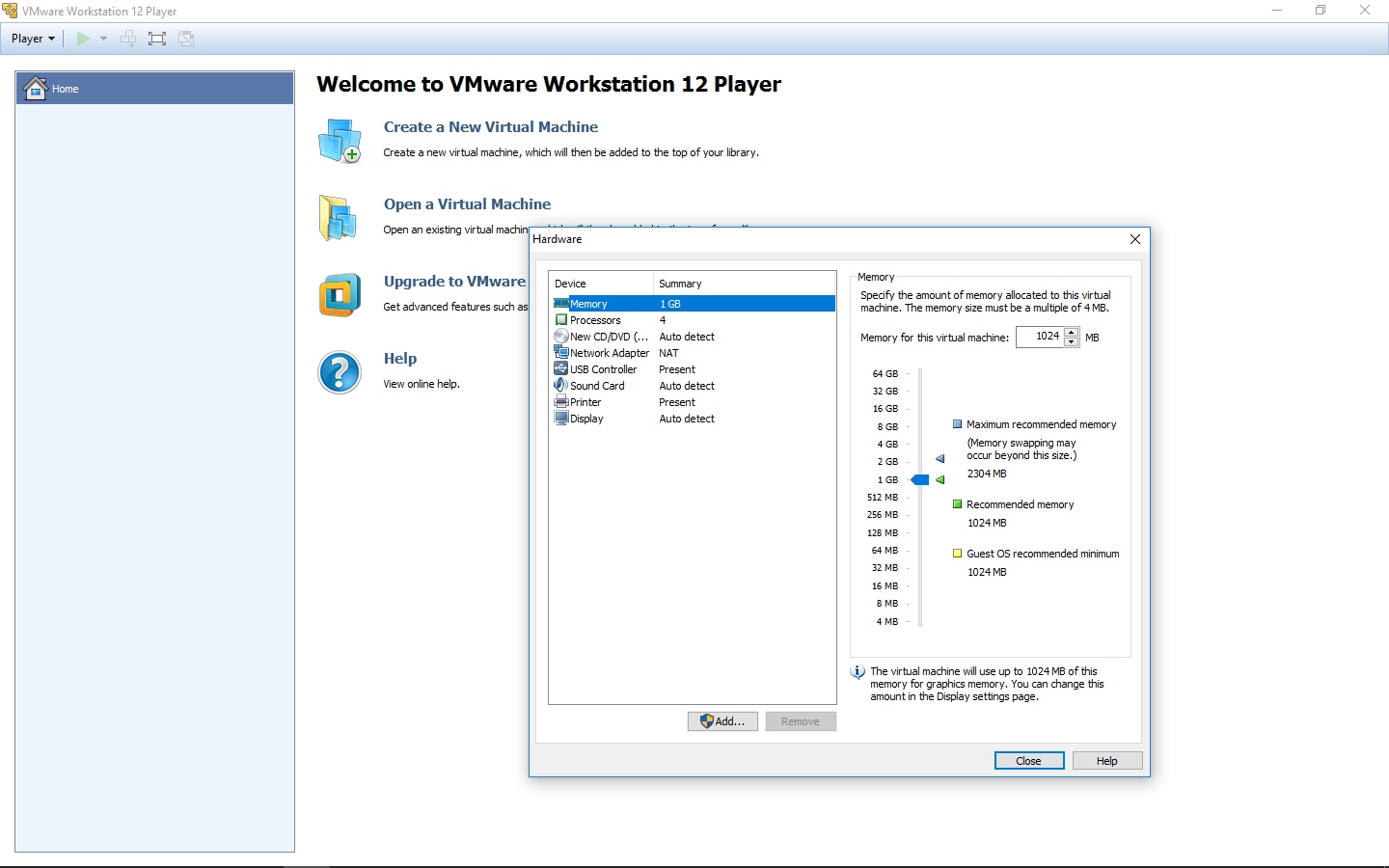Click the Create a New Virtual Machine icon
Screen dimensions: 1389x868
point(340,141)
